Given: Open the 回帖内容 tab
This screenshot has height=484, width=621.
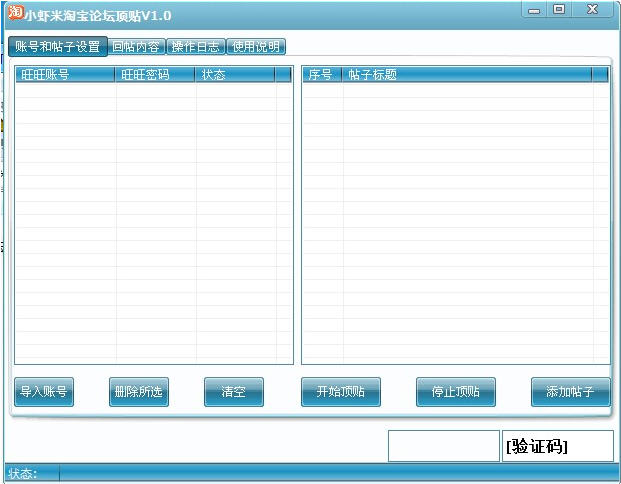Looking at the screenshot, I should 136,47.
